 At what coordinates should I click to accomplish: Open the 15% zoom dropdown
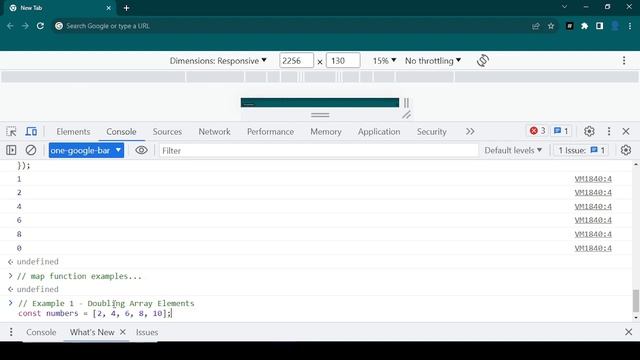384,61
